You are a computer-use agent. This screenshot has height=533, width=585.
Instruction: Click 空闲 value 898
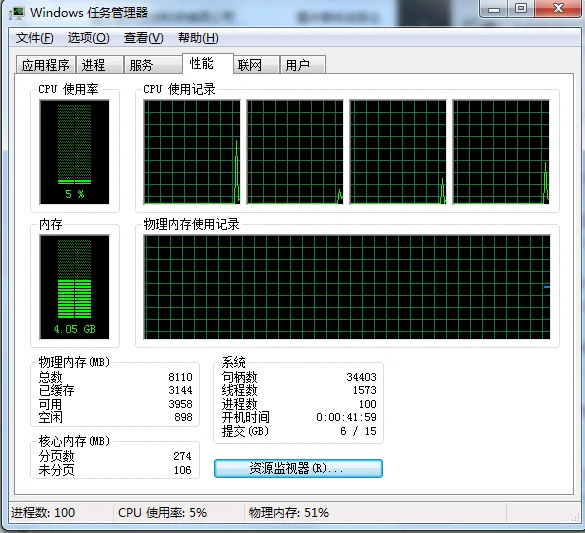(183, 417)
